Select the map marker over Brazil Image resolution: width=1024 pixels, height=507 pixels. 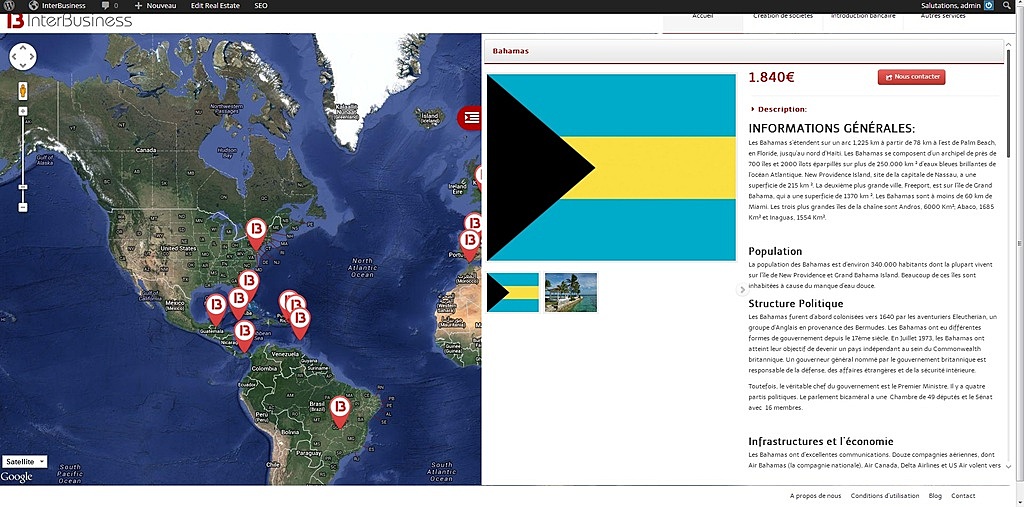(340, 412)
